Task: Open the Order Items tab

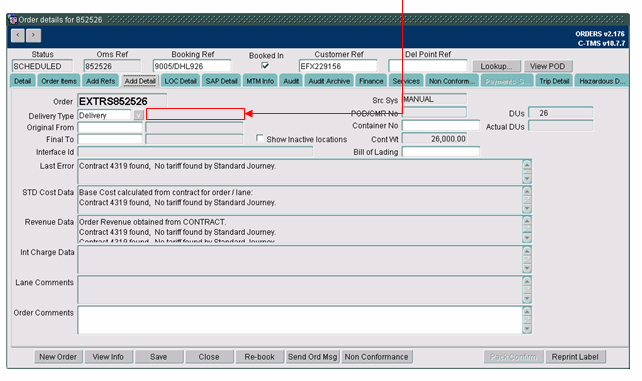Action: coord(59,81)
